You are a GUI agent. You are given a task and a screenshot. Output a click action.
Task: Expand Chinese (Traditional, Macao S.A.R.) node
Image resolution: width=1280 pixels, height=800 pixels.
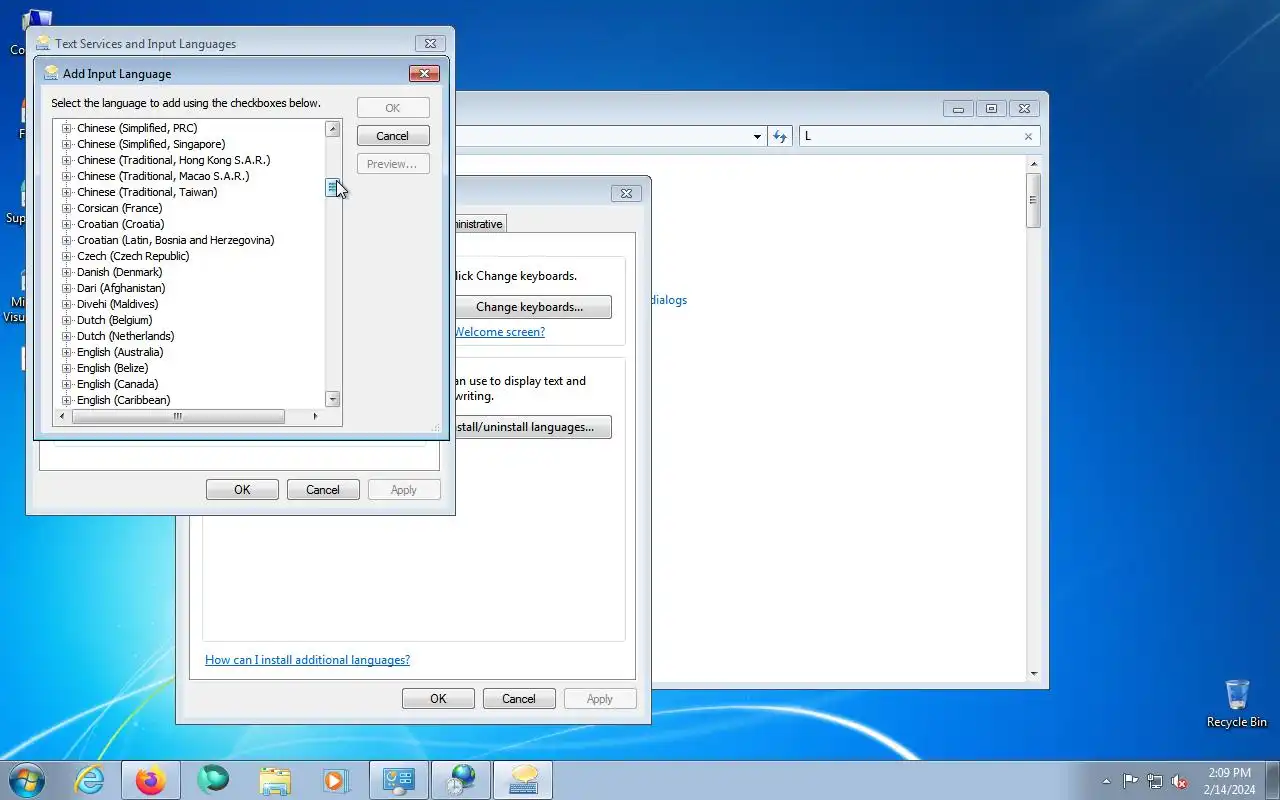pos(67,176)
